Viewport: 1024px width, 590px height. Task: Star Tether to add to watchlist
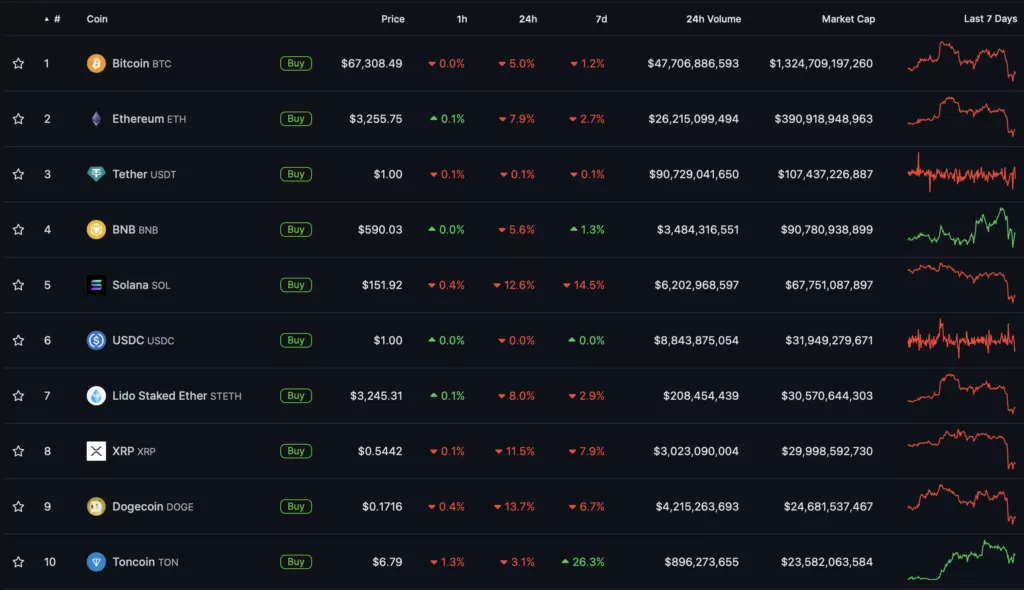[x=18, y=174]
